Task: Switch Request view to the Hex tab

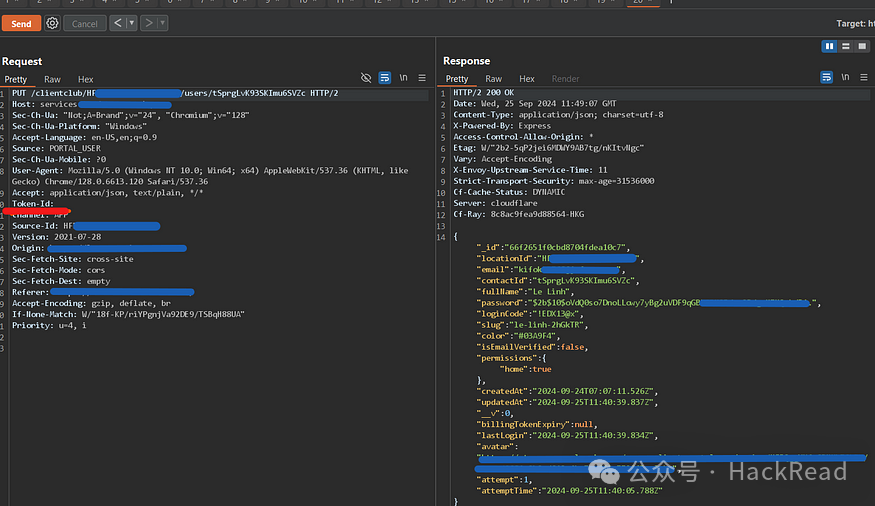Action: click(x=85, y=79)
